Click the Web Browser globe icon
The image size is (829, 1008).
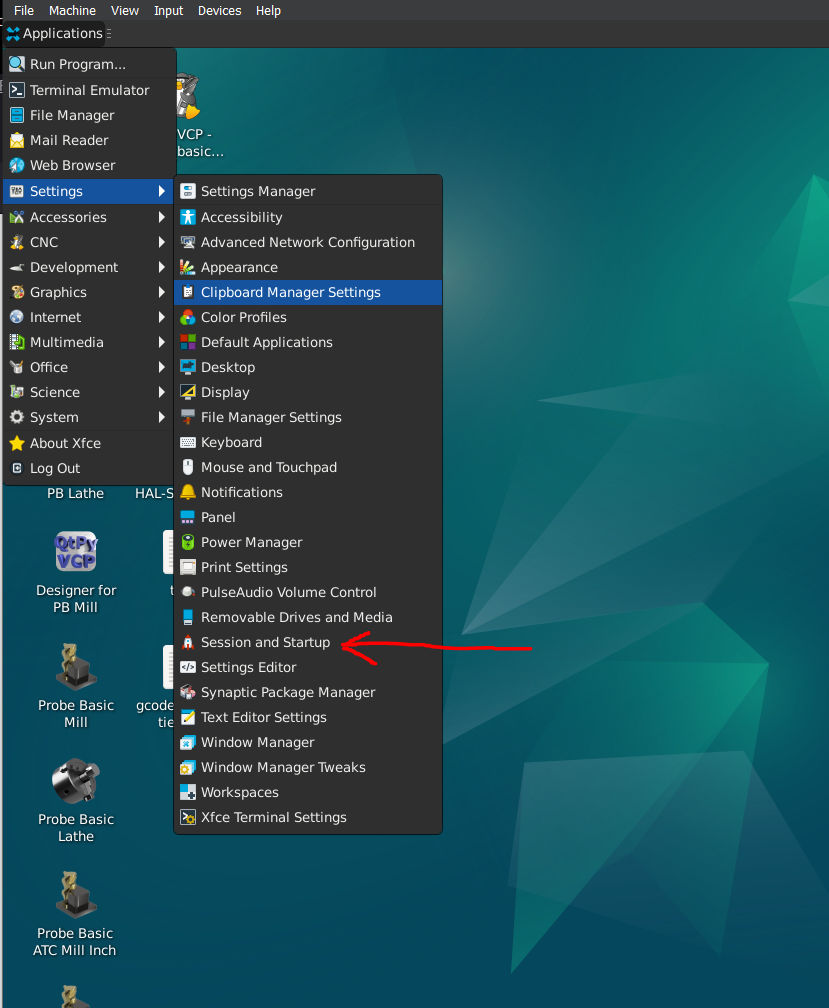[17, 165]
